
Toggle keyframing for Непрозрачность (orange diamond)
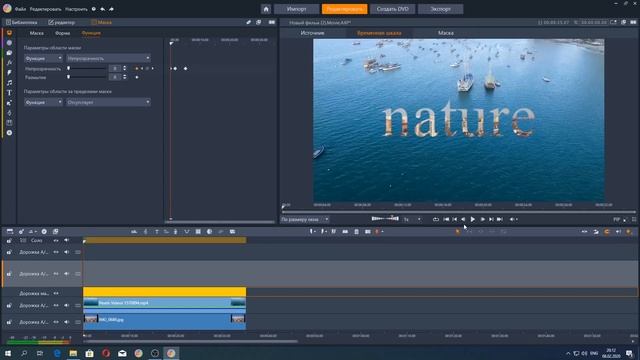coord(137,69)
